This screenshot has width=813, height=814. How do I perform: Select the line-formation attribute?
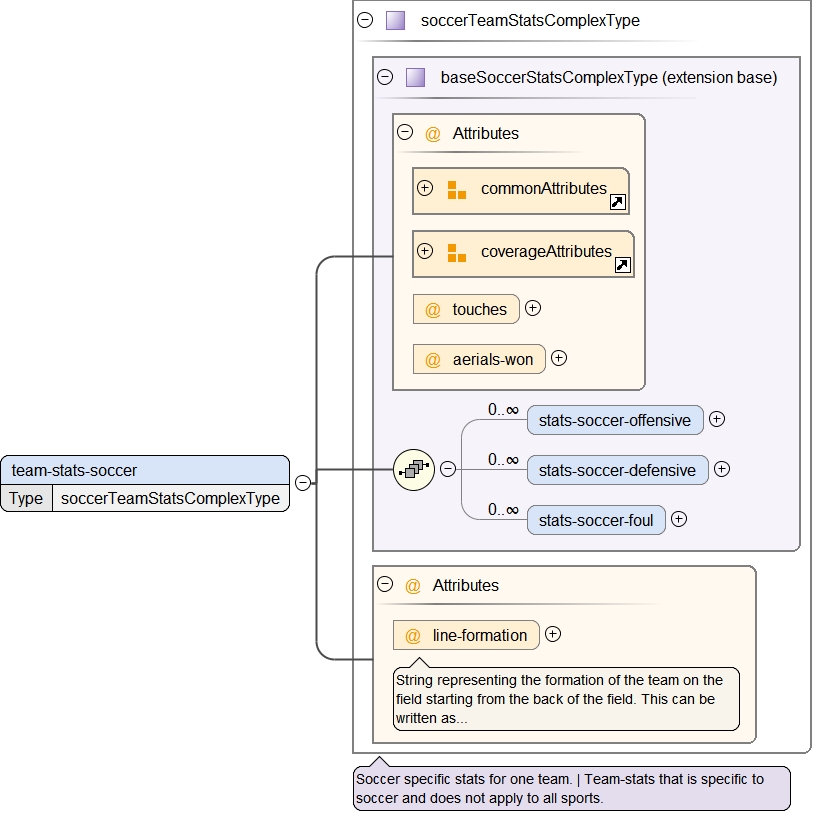tap(479, 635)
